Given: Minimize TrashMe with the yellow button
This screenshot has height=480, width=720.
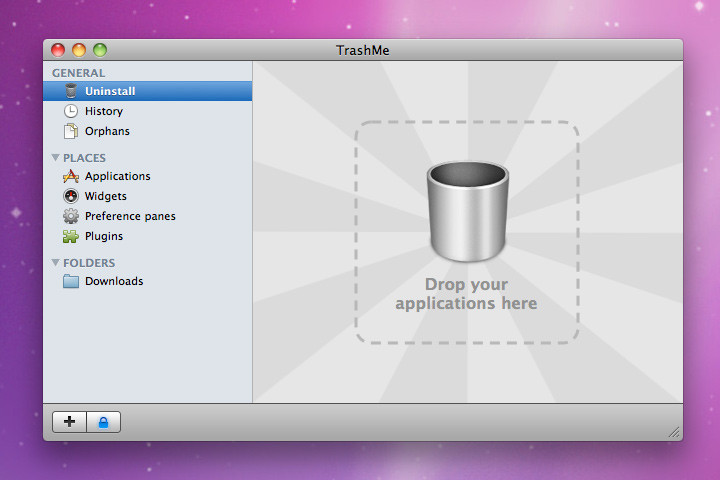Looking at the screenshot, I should (x=79, y=50).
